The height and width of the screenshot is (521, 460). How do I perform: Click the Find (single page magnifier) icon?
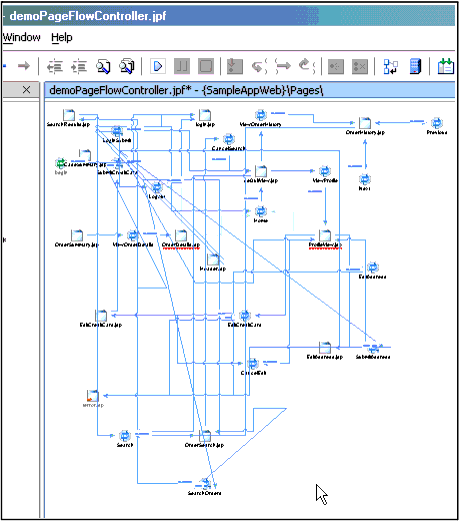pos(103,66)
